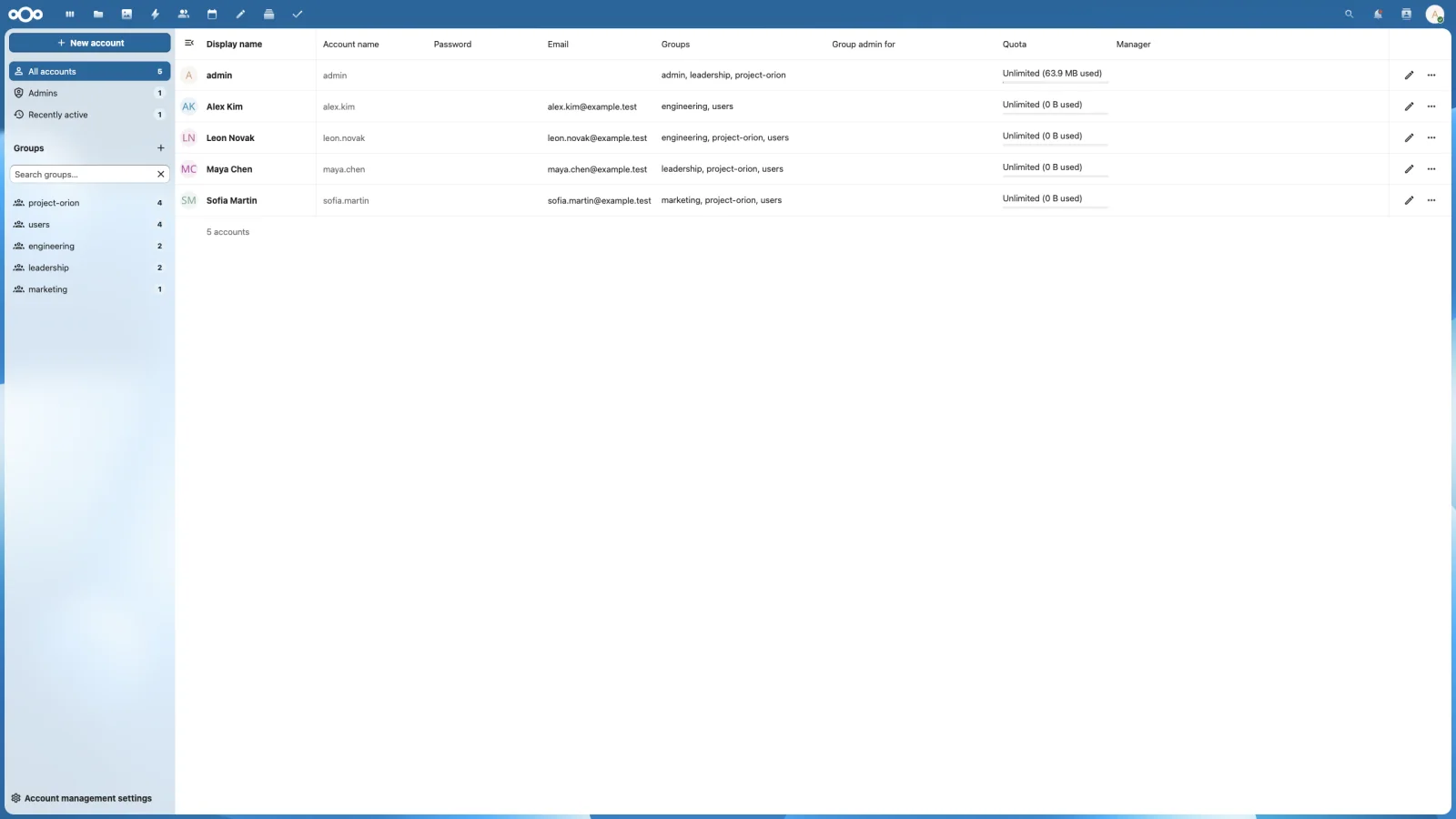
Task: Open unified search magnifier icon
Action: 1350,14
